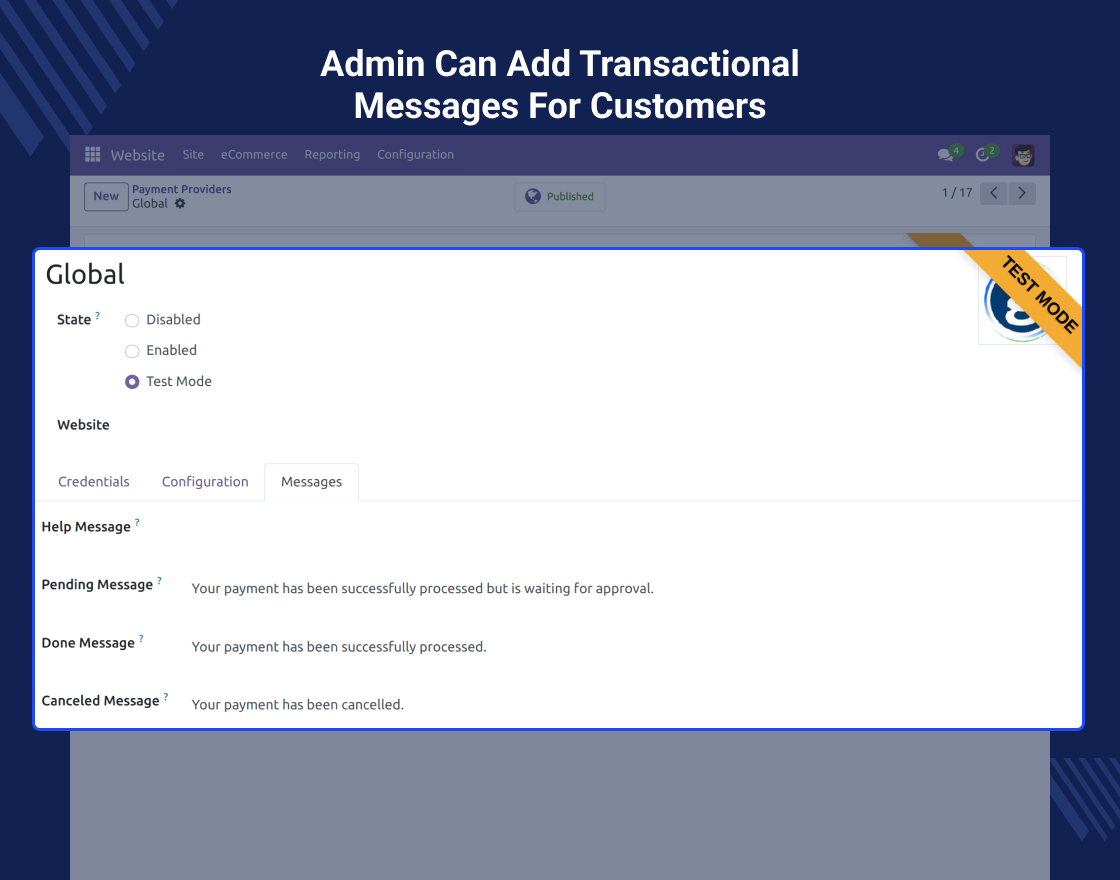This screenshot has width=1120, height=880.
Task: Switch to the Configuration tab in the form
Action: 205,482
